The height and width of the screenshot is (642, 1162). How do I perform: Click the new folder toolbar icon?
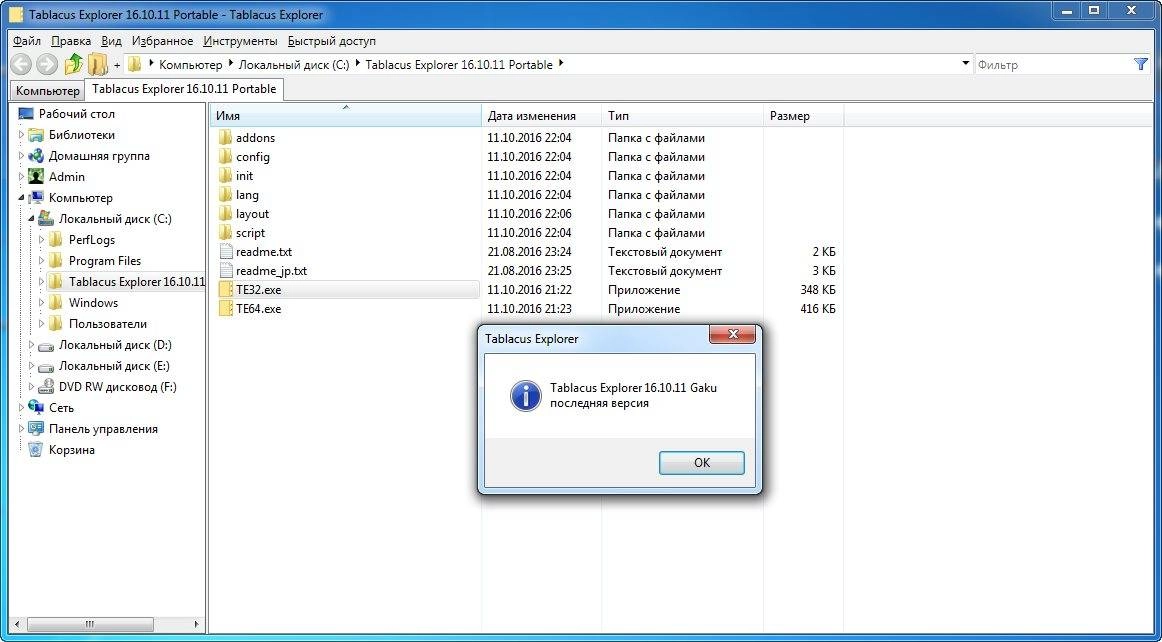[98, 64]
